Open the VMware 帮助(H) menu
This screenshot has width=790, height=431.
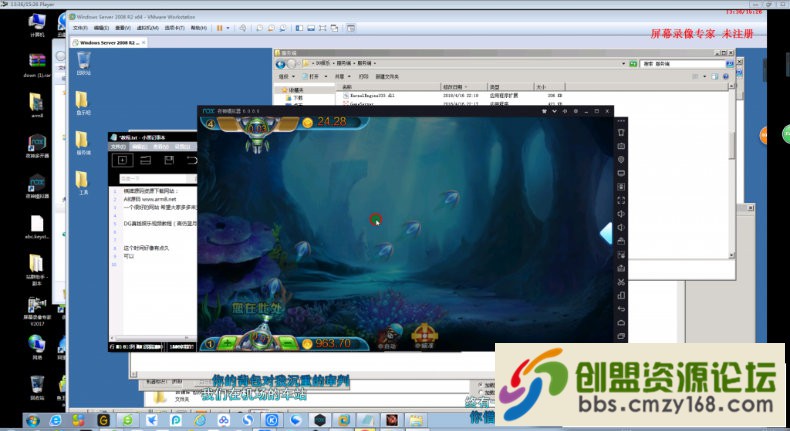[x=199, y=28]
